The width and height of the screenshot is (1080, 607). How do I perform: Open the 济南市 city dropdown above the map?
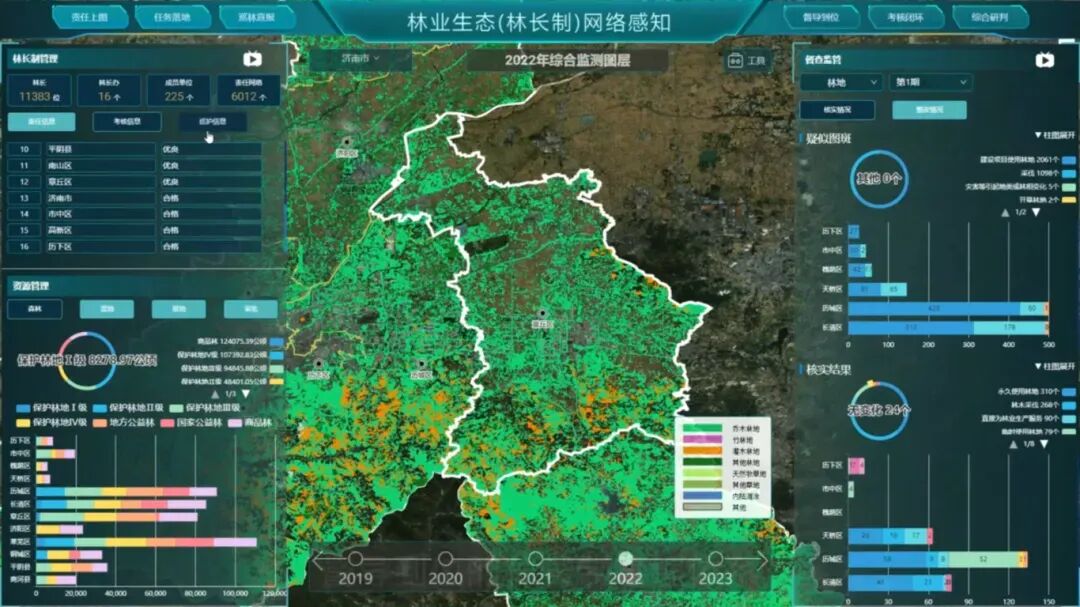(358, 60)
